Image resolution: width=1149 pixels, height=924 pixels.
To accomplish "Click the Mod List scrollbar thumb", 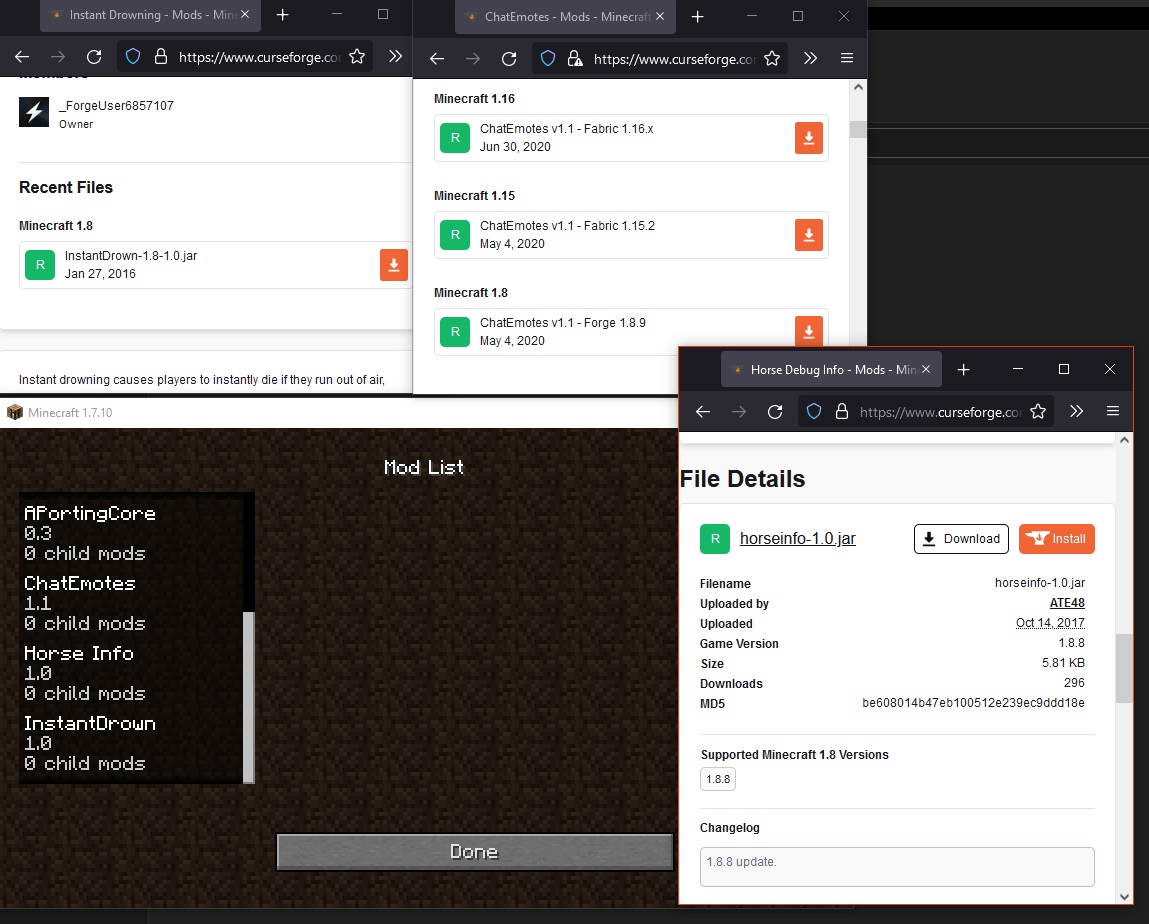I will point(248,698).
